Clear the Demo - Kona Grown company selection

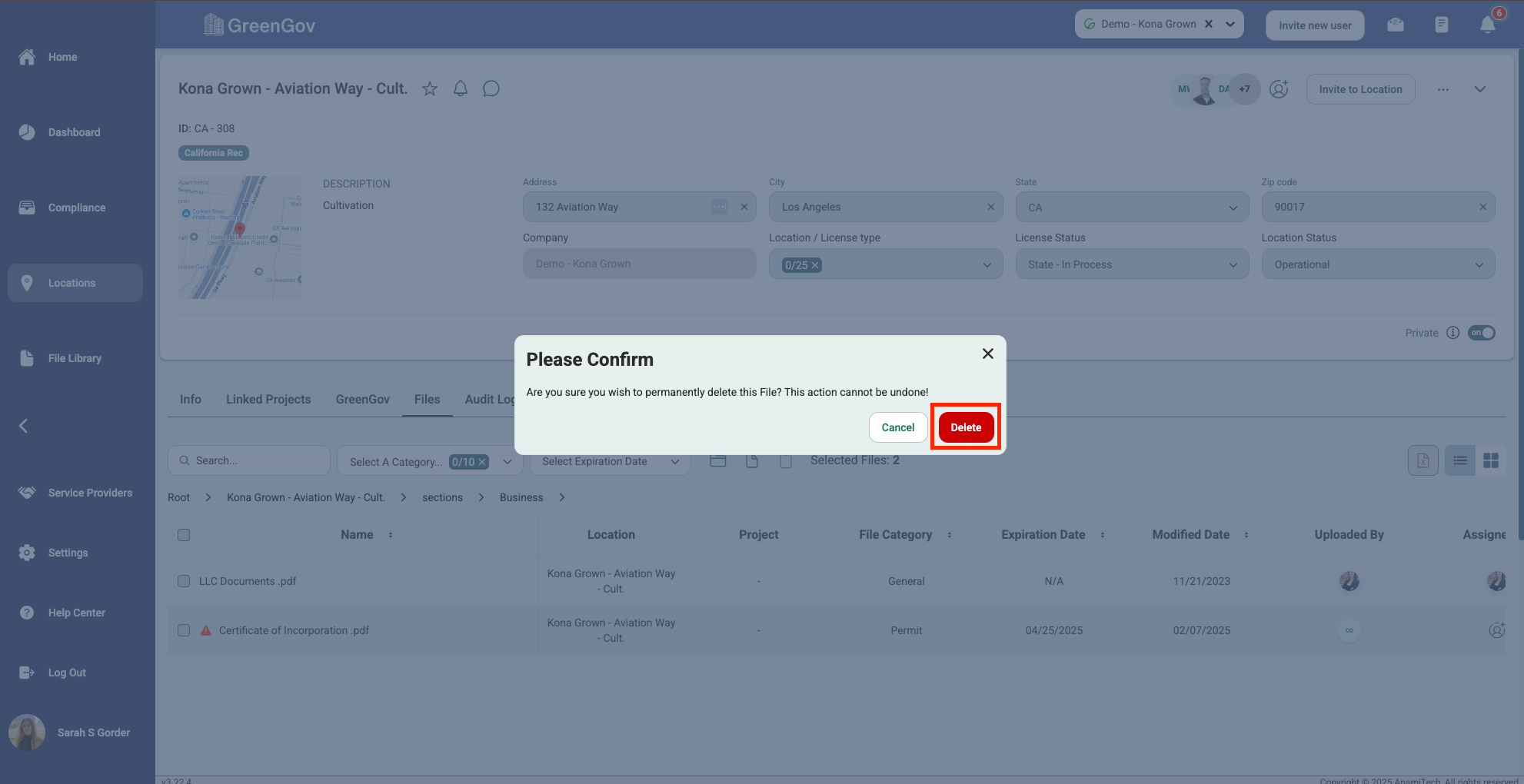point(1209,24)
